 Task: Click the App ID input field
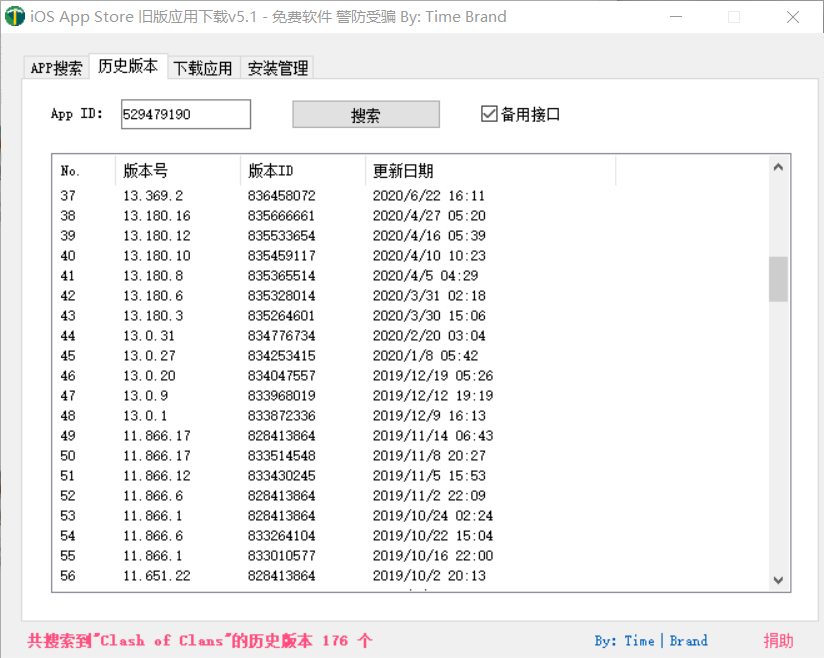coord(185,114)
